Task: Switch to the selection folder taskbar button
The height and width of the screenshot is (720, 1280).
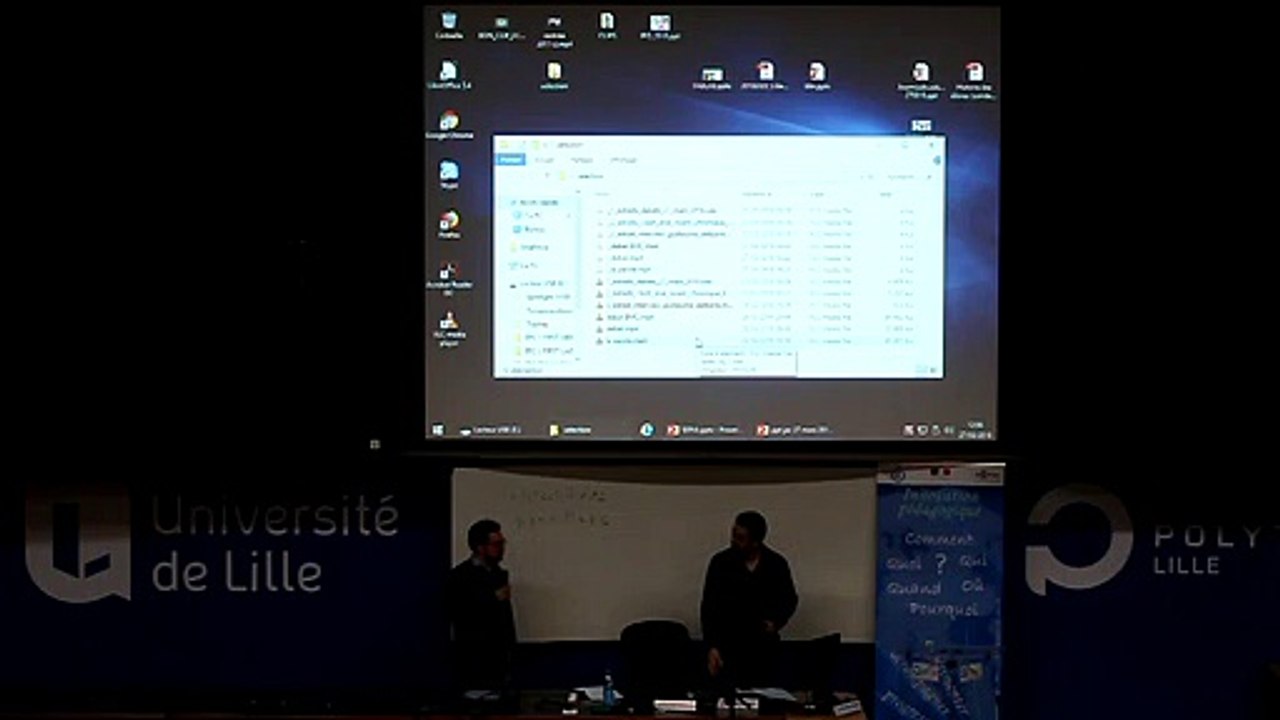Action: [x=570, y=430]
